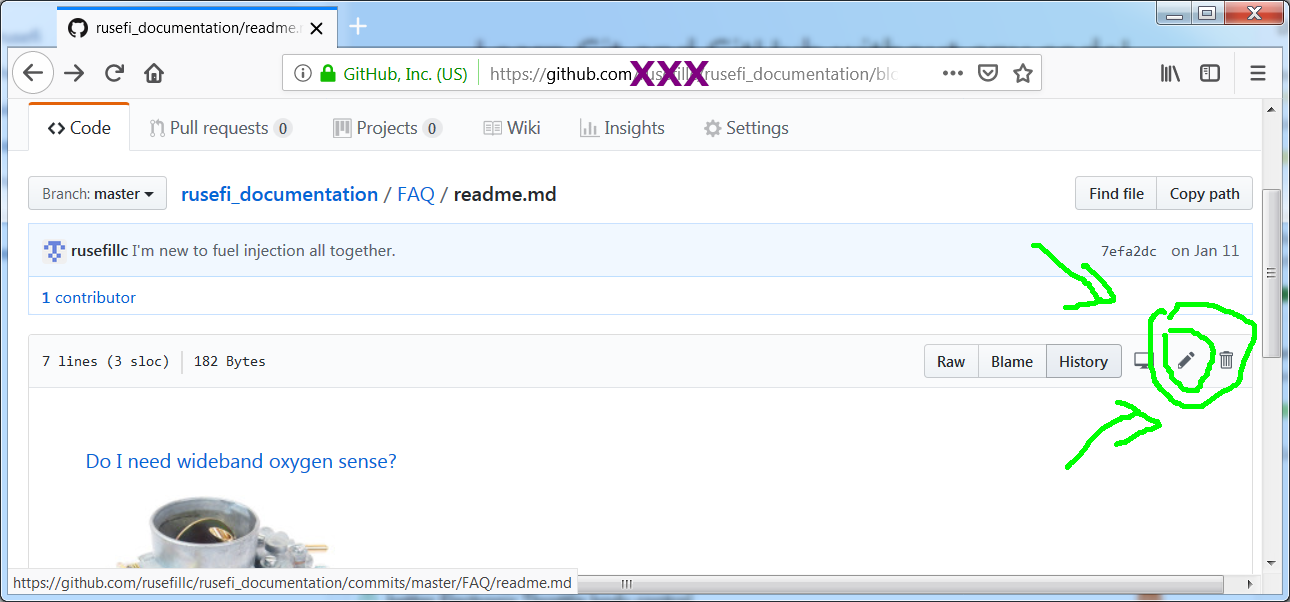
Task: Bookmark this page with star icon
Action: pyautogui.click(x=1022, y=73)
